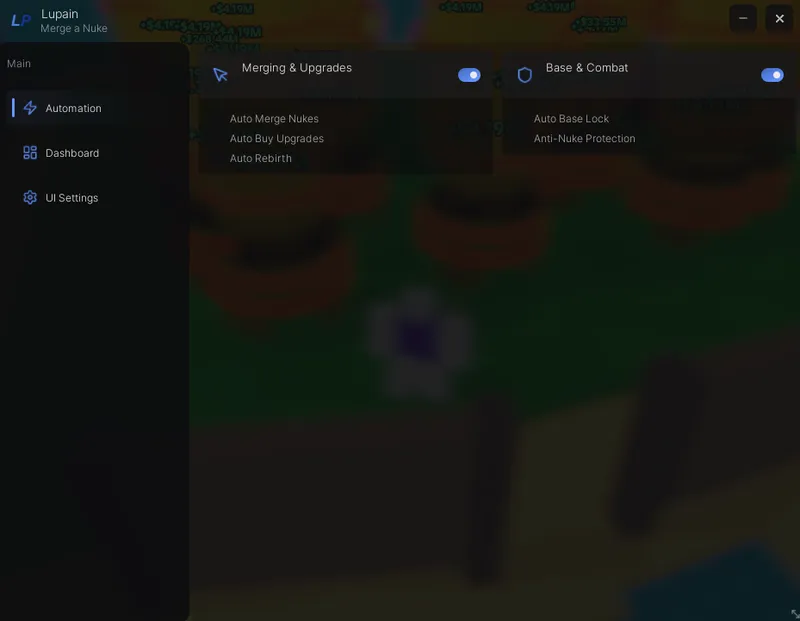Toggle the Base & Combat switch
This screenshot has height=621, width=800.
[x=772, y=75]
